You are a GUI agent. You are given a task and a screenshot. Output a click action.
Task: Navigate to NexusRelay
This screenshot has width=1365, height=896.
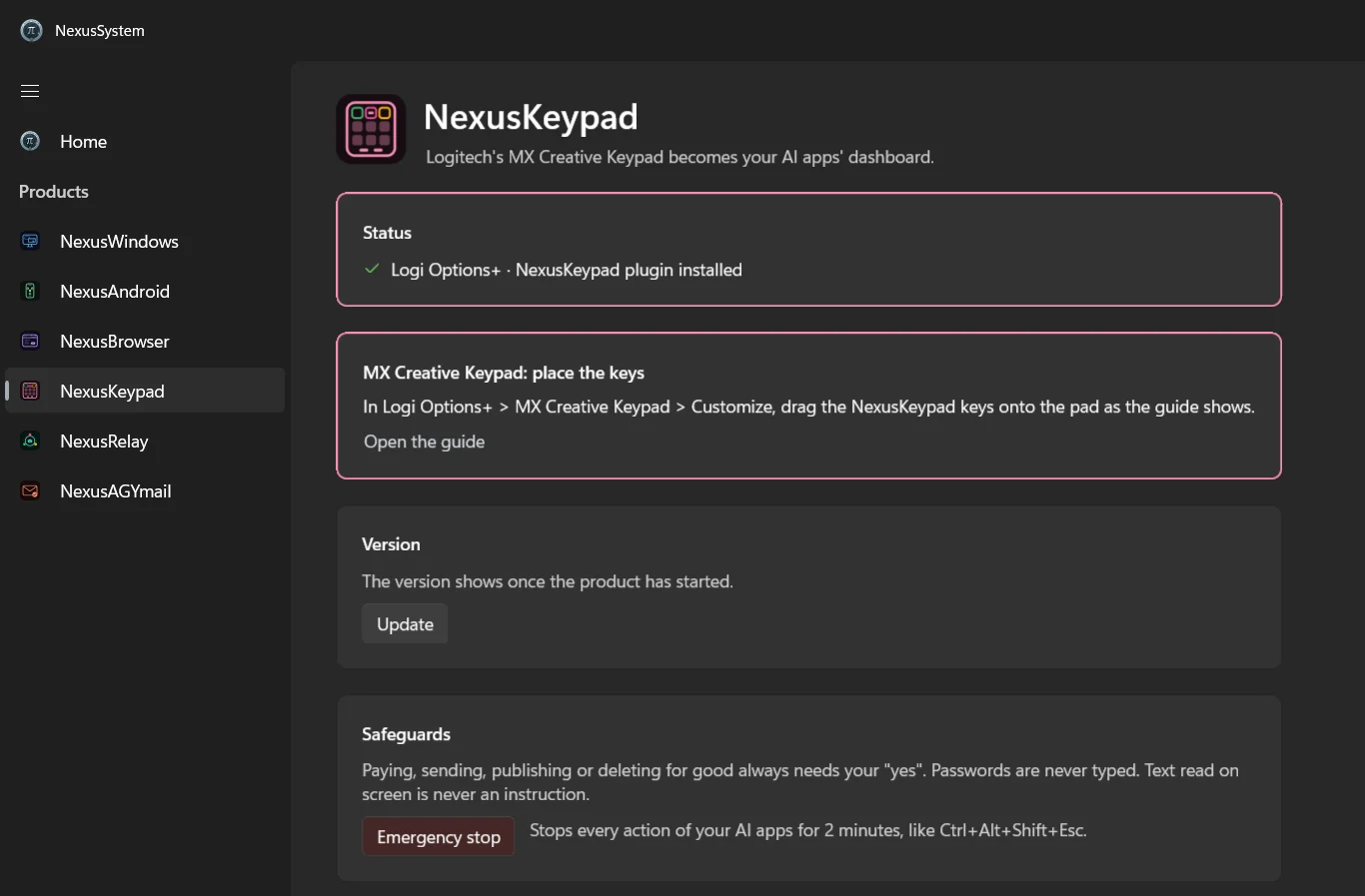click(x=145, y=441)
